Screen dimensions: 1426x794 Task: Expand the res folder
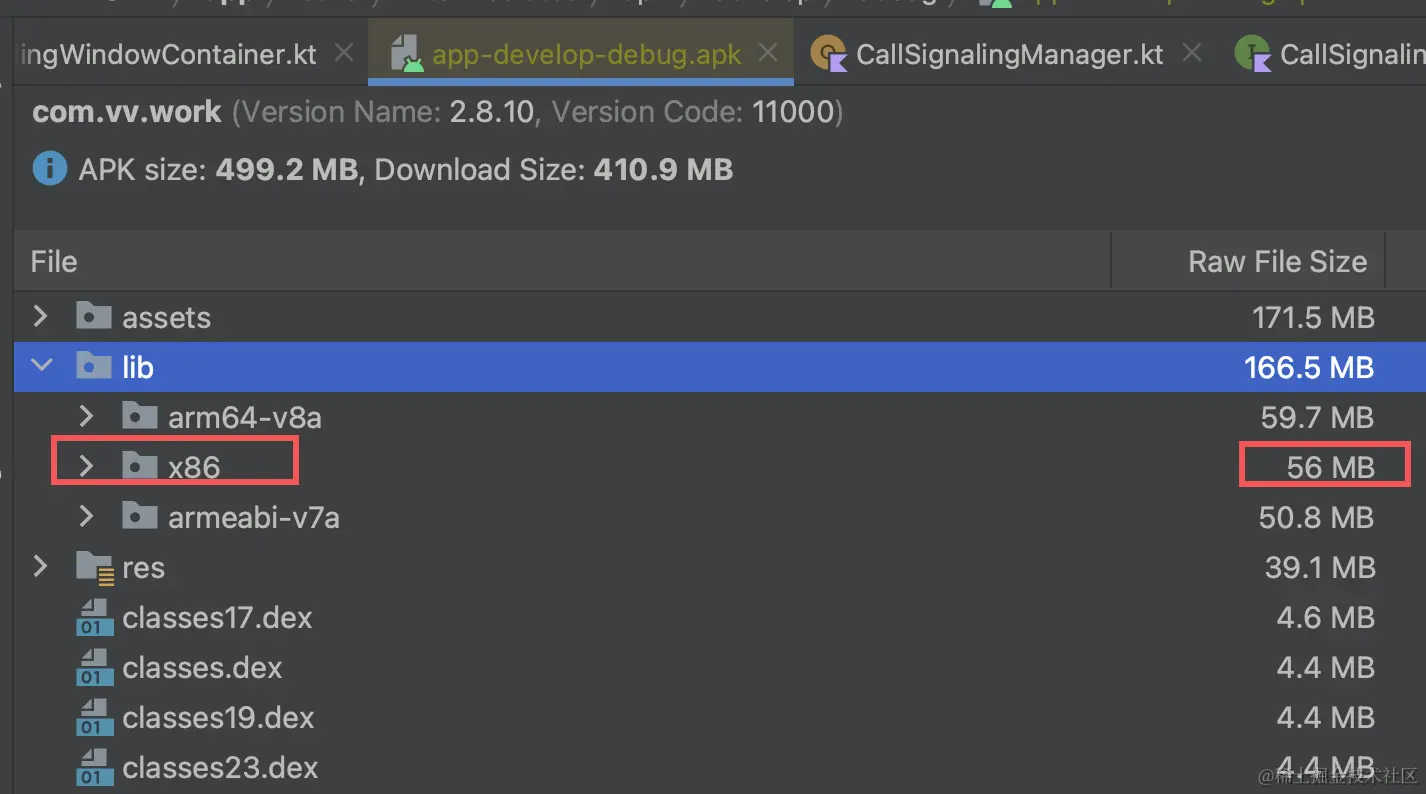pos(40,567)
